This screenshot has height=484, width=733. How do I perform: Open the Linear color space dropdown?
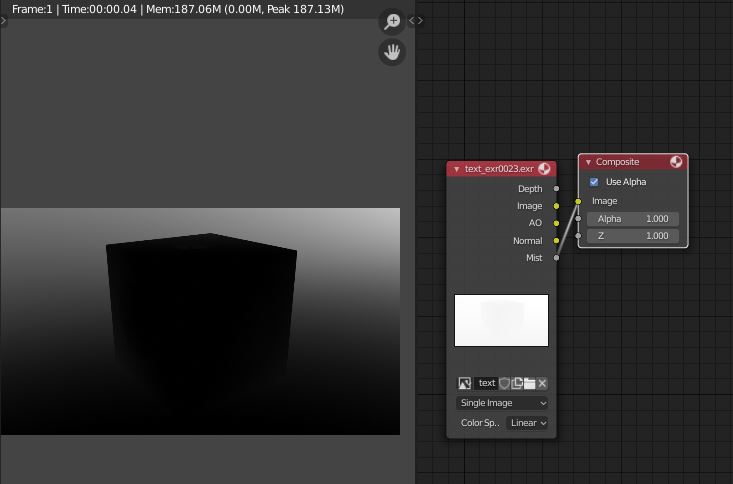click(527, 423)
